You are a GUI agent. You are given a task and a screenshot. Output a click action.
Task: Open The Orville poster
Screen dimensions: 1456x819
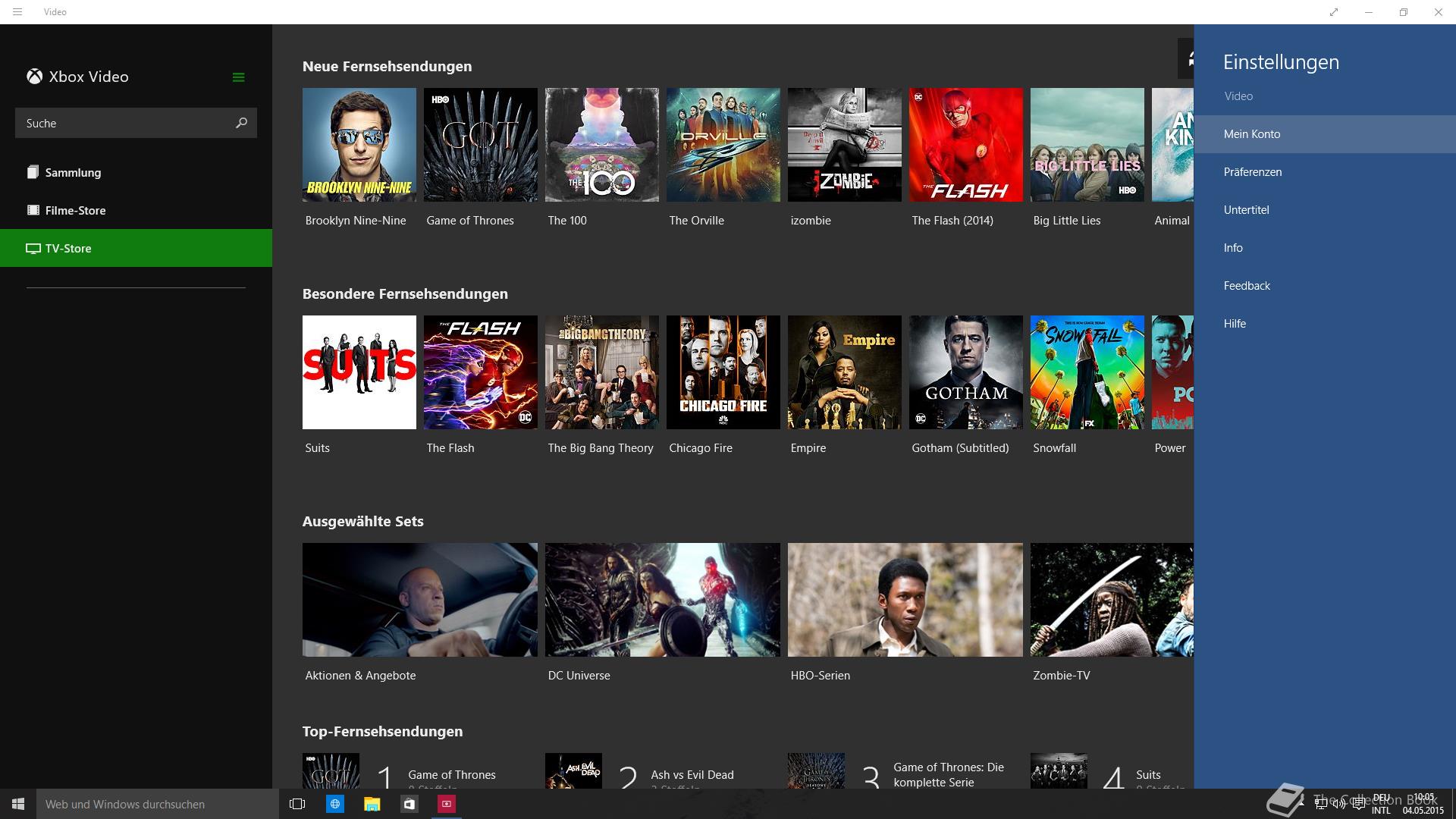coord(723,145)
